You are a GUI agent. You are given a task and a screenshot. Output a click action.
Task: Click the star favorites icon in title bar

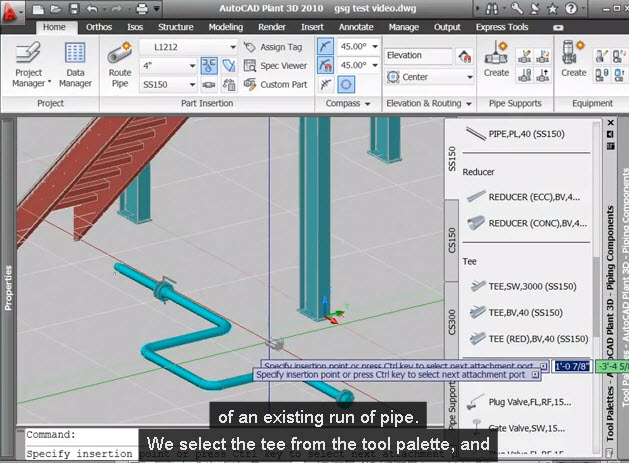553,9
